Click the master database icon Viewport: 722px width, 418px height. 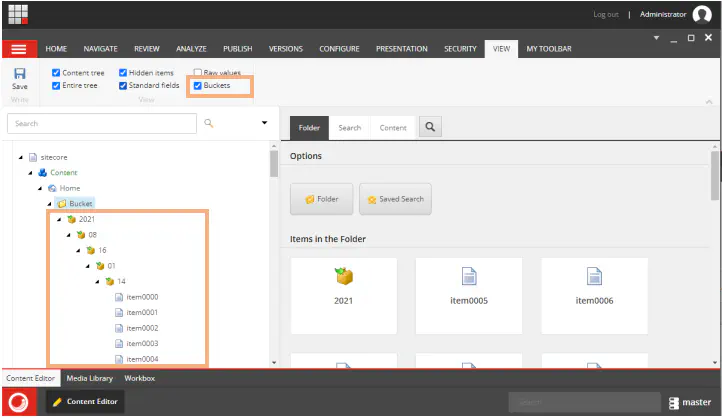tap(674, 403)
